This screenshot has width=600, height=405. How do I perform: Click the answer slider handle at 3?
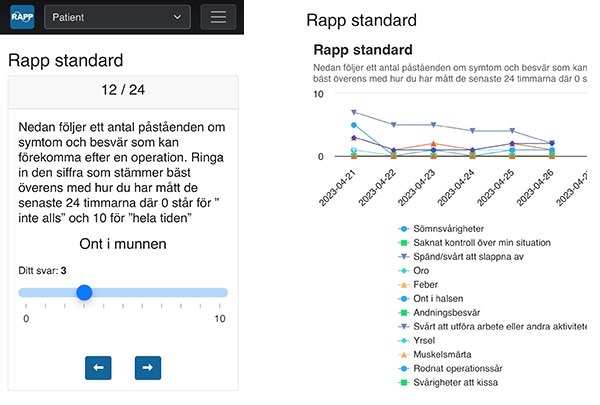[x=84, y=292]
